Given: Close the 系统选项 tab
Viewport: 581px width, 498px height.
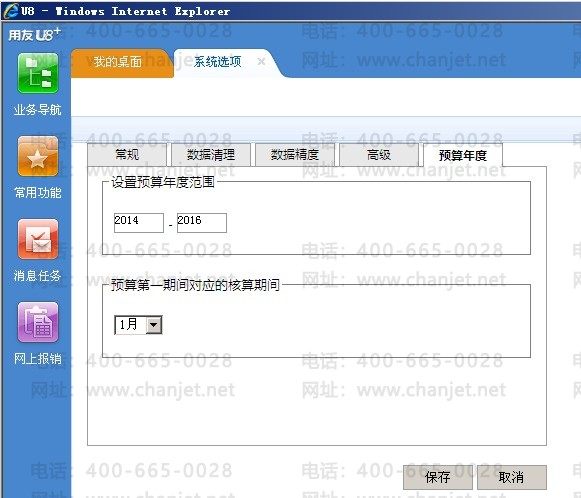Looking at the screenshot, I should pos(261,62).
